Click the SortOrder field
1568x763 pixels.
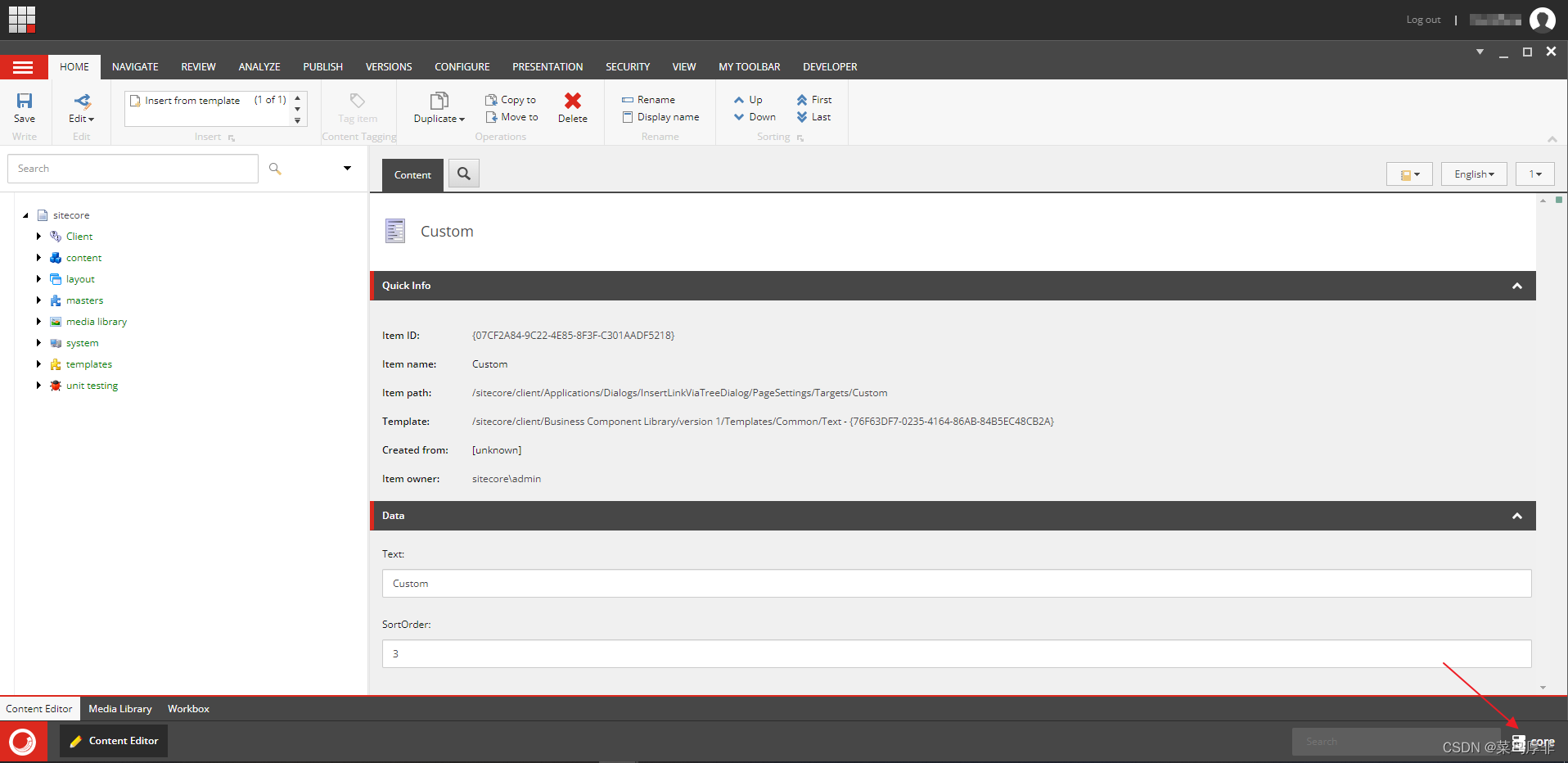(x=957, y=654)
